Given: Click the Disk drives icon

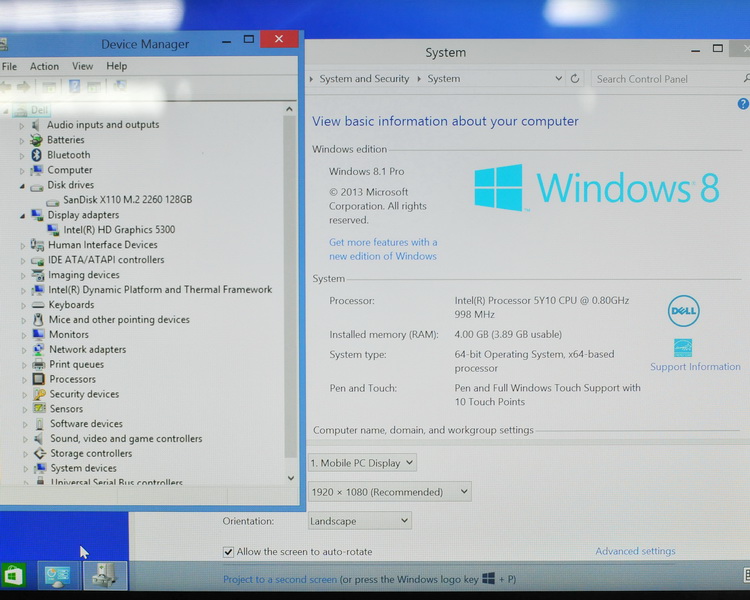Looking at the screenshot, I should coord(37,187).
